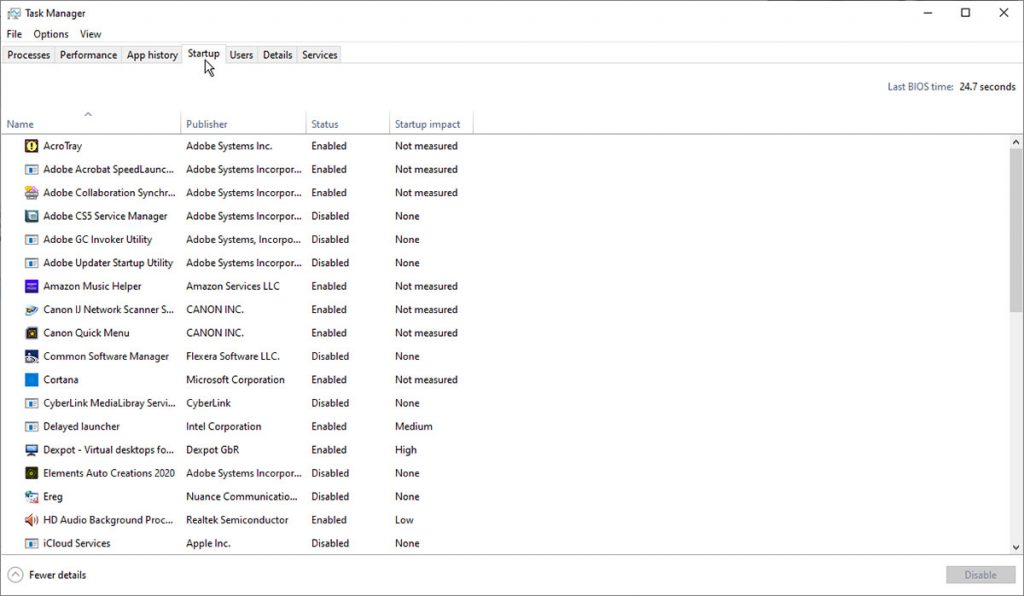
Task: Collapse view with Fewer details chevron
Action: click(15, 575)
